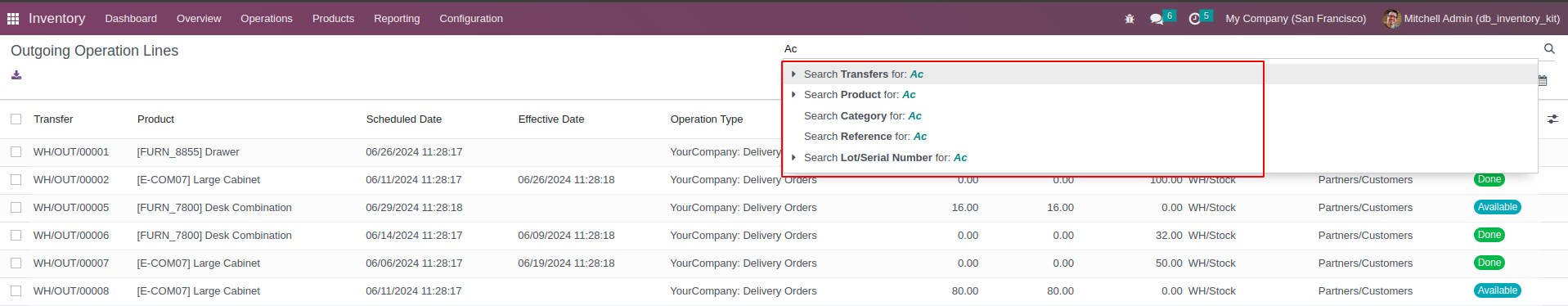Click Mitchell Admin's avatar
Viewport: 1568px width, 306px height.
tap(1391, 18)
